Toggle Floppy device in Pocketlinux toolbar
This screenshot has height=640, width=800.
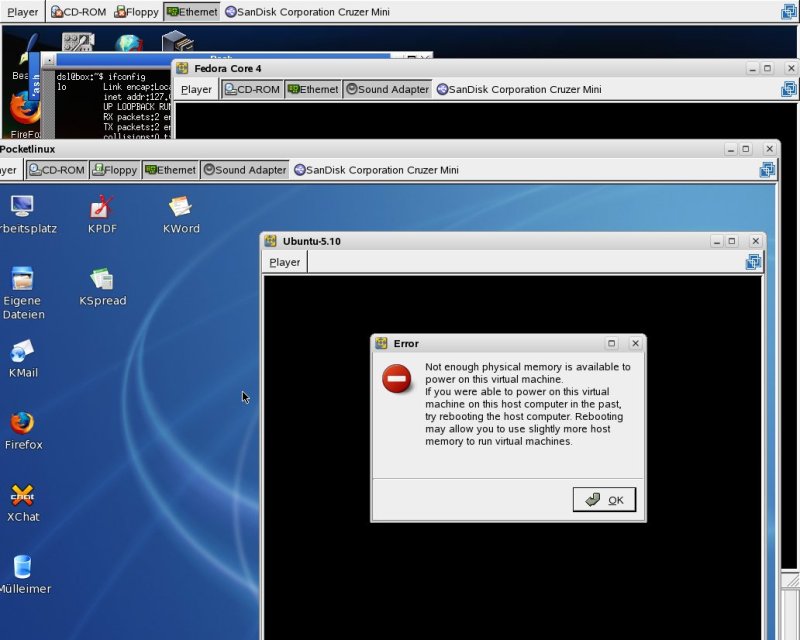tap(114, 170)
